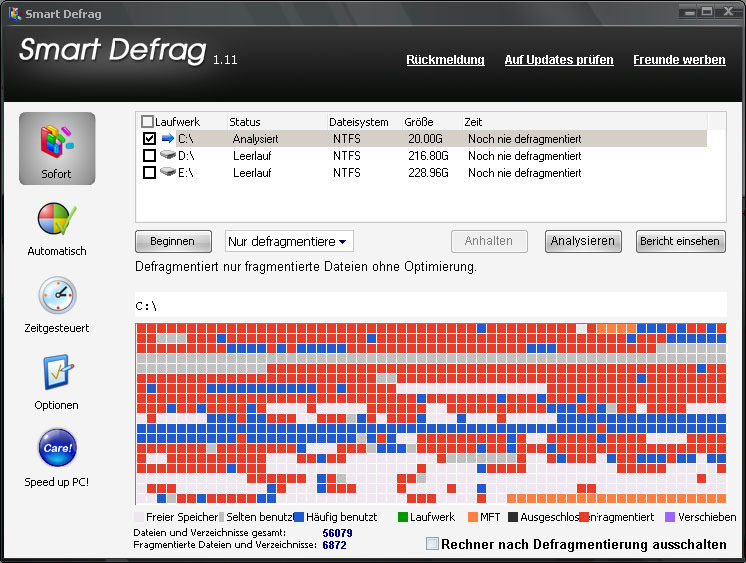The width and height of the screenshot is (746, 563).
Task: Select the Leerlauf status of drive D:\
Action: [x=252, y=156]
